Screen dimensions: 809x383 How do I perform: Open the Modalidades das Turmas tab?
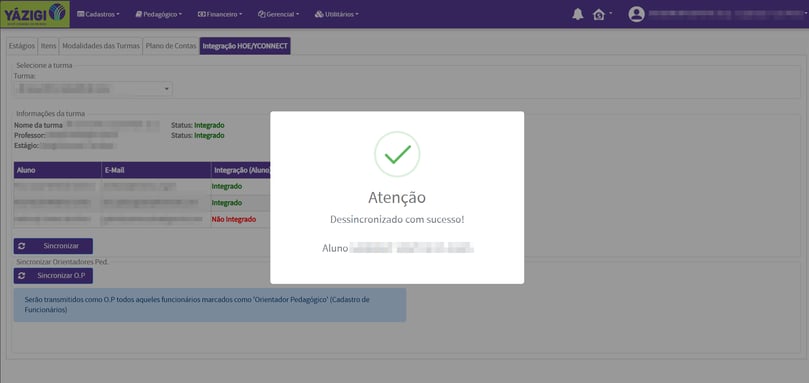tap(101, 46)
